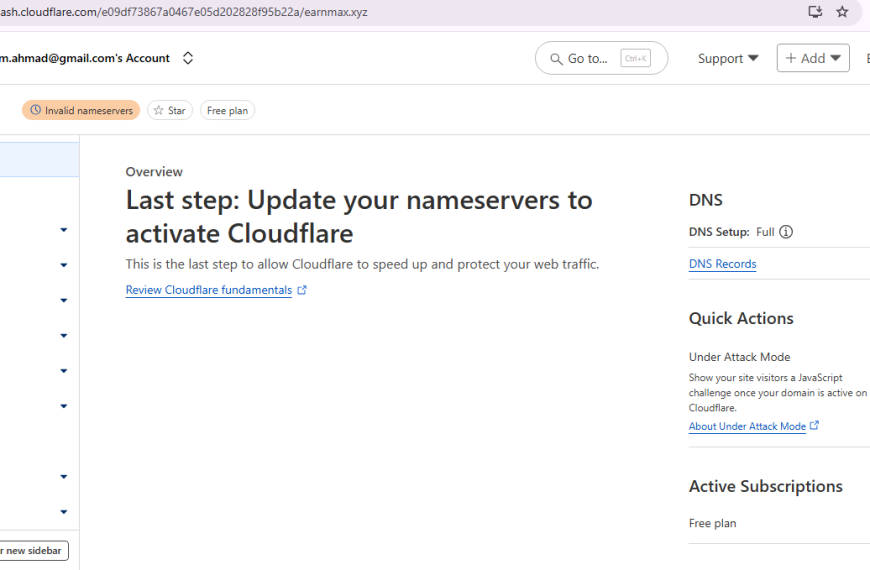Click the Ctrl+K shortcut hint

point(635,58)
